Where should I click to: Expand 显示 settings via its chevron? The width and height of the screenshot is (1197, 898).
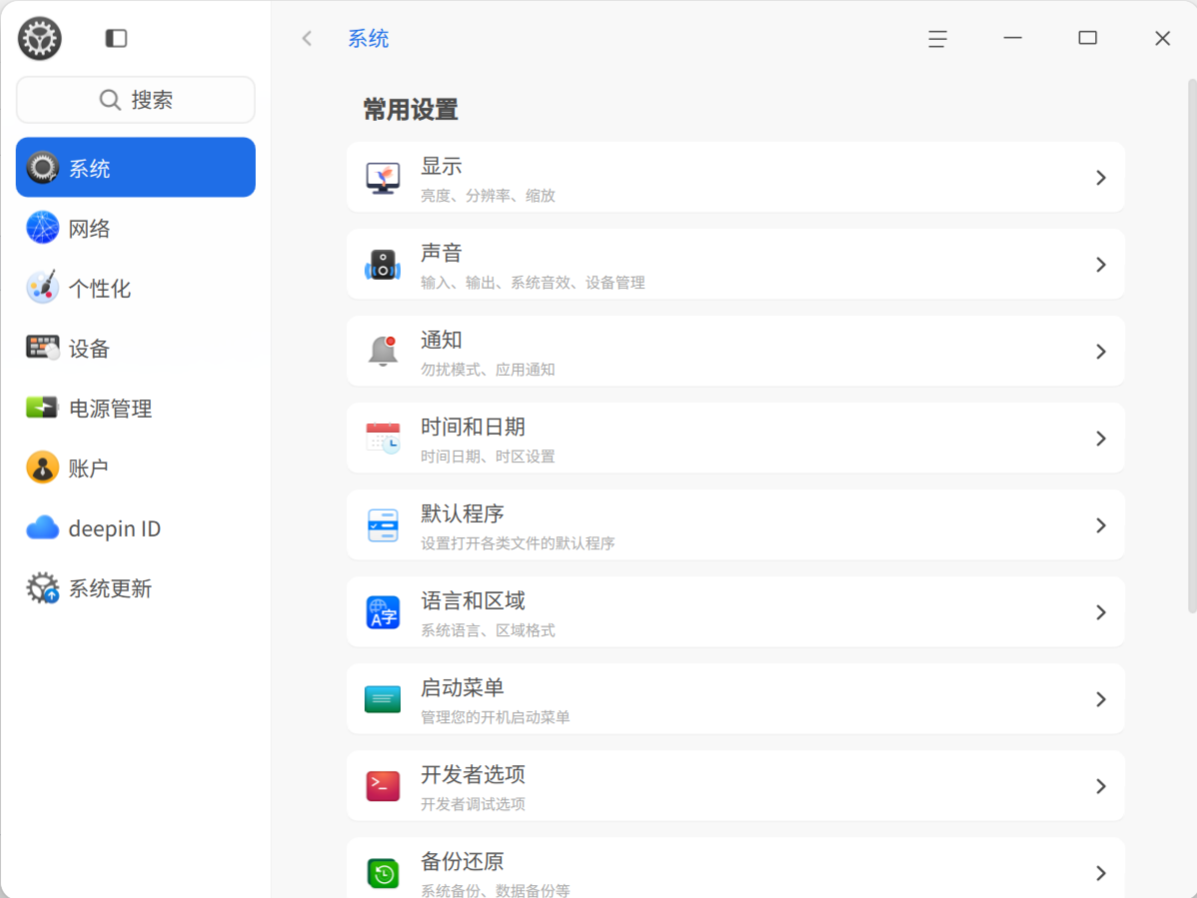click(x=1101, y=178)
